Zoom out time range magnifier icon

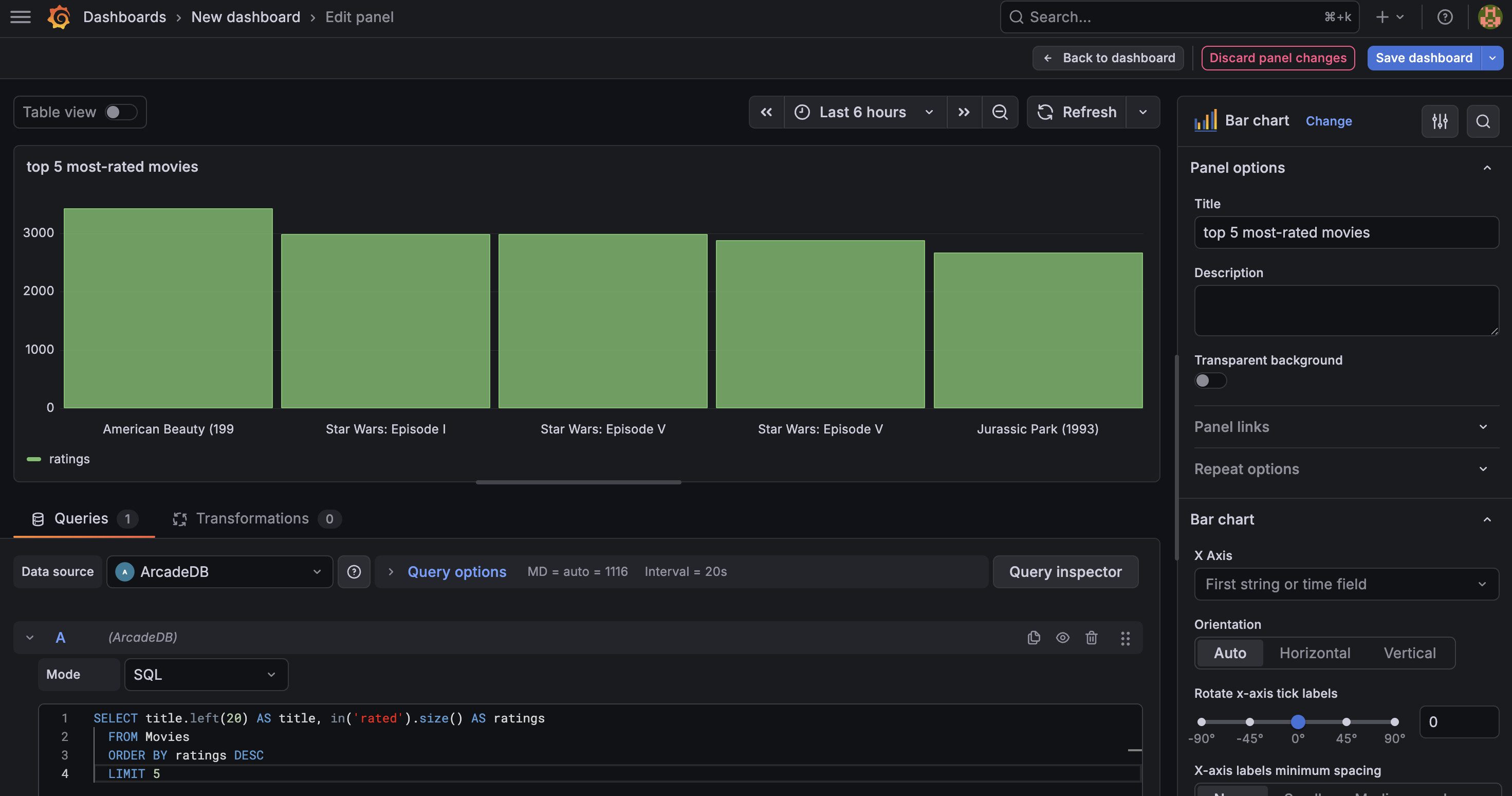click(x=1000, y=112)
